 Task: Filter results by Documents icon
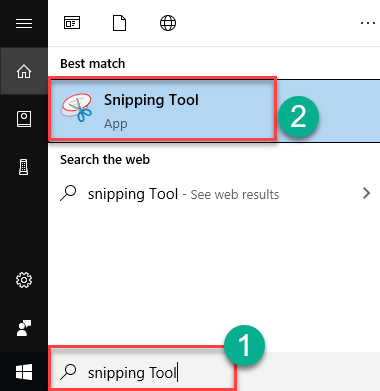coord(120,23)
